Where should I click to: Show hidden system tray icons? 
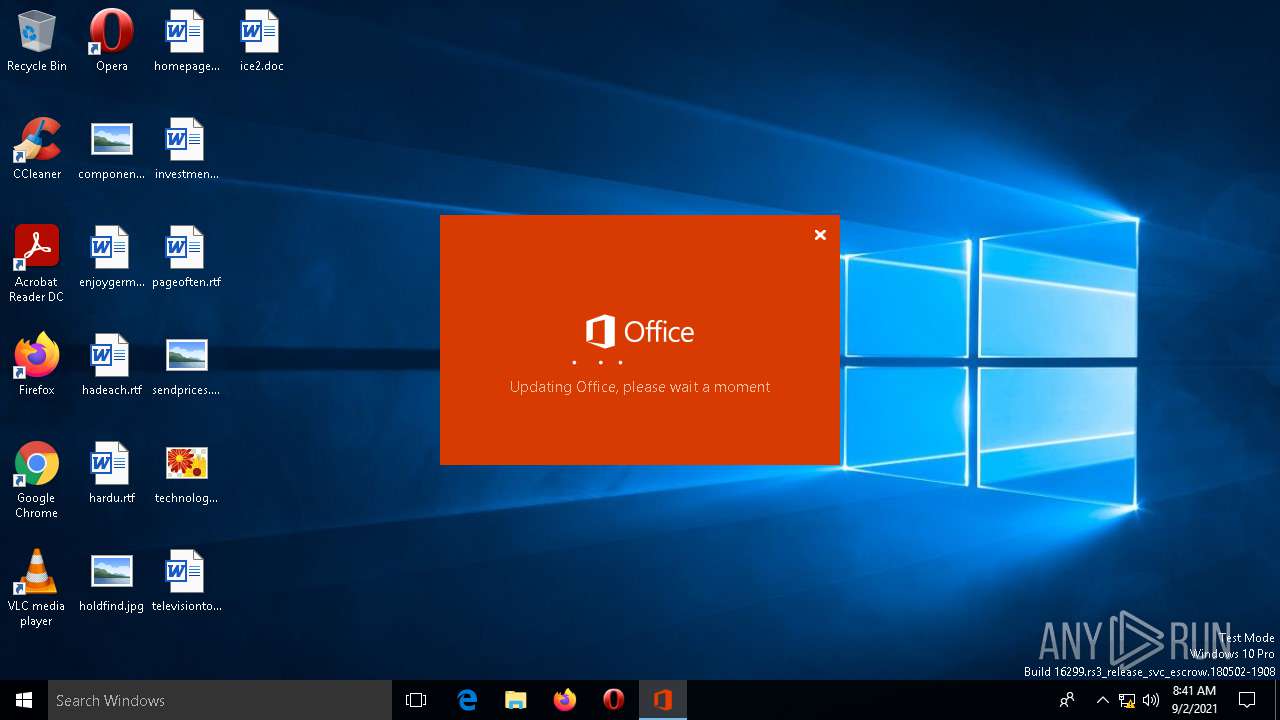[1103, 700]
